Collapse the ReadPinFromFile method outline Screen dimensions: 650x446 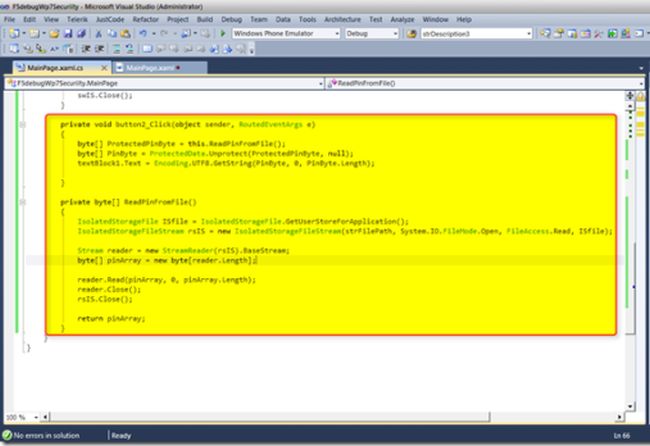pyautogui.click(x=23, y=201)
